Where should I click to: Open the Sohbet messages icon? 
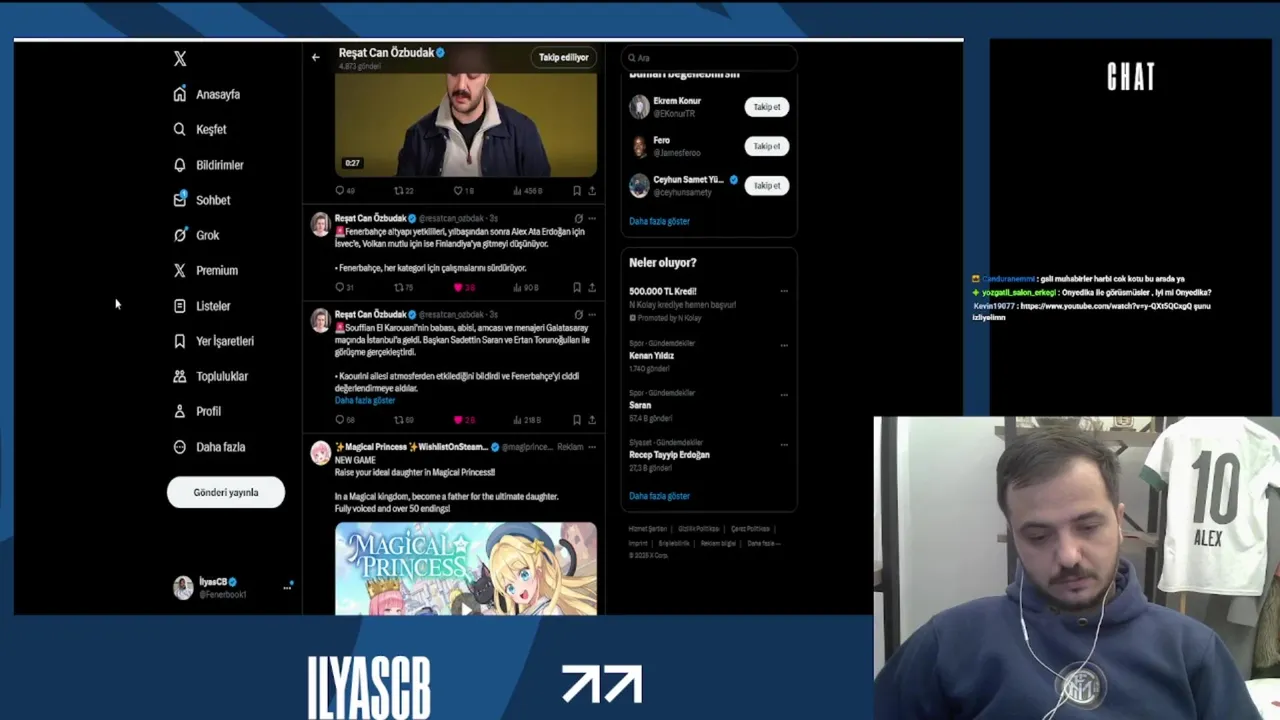point(180,199)
